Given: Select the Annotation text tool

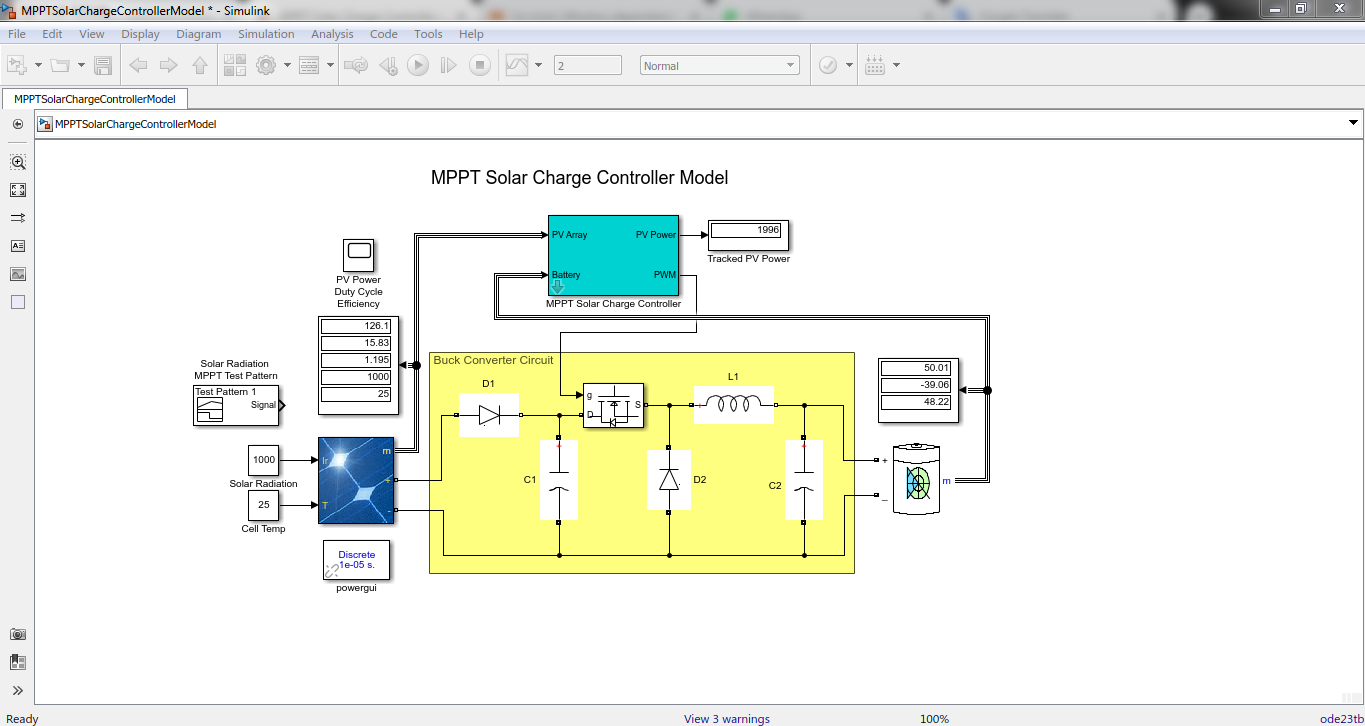Looking at the screenshot, I should [18, 246].
